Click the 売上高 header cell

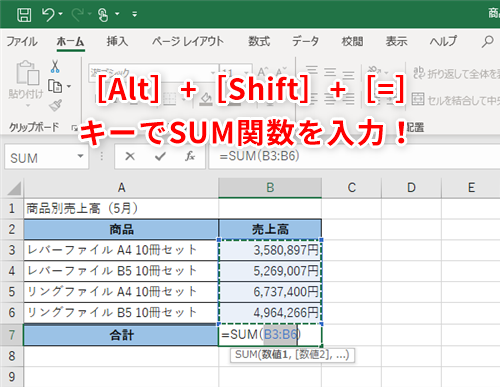[x=270, y=229]
